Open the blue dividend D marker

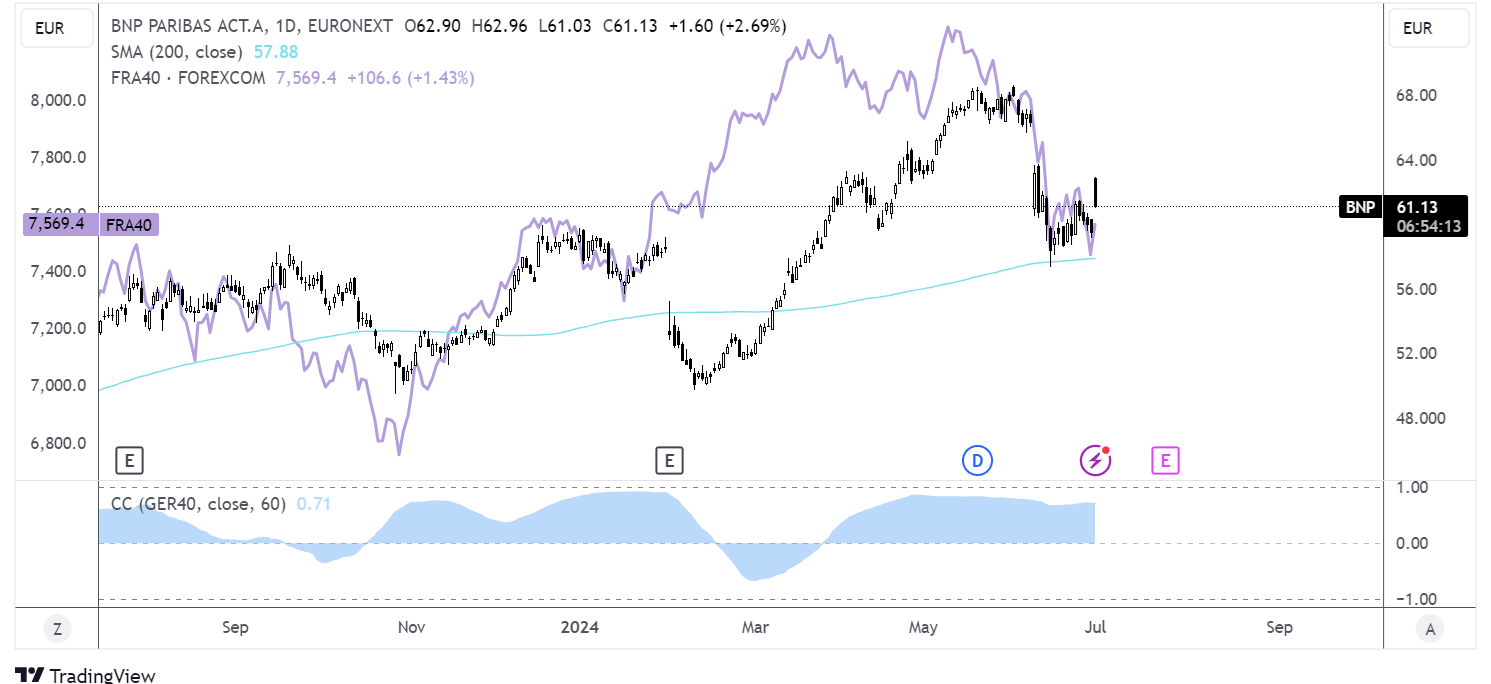pyautogui.click(x=976, y=461)
